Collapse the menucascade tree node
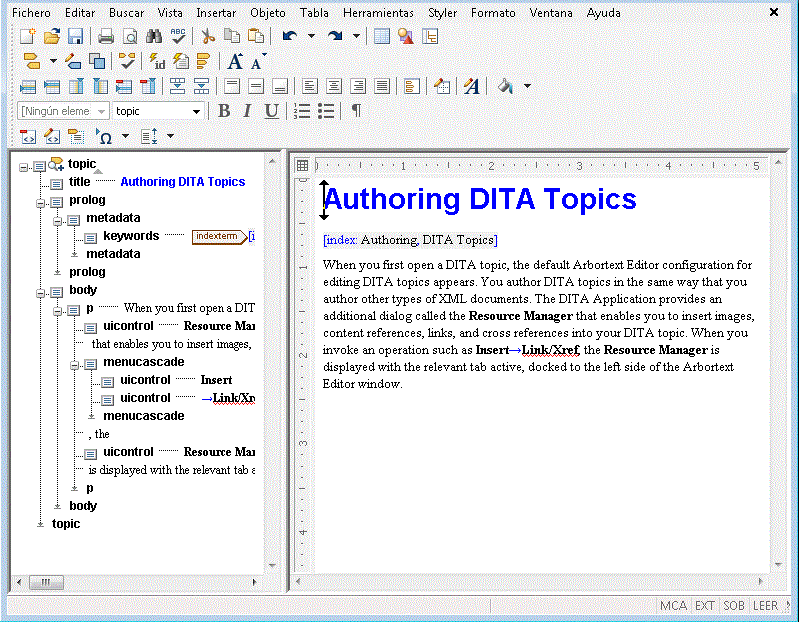 (x=74, y=365)
